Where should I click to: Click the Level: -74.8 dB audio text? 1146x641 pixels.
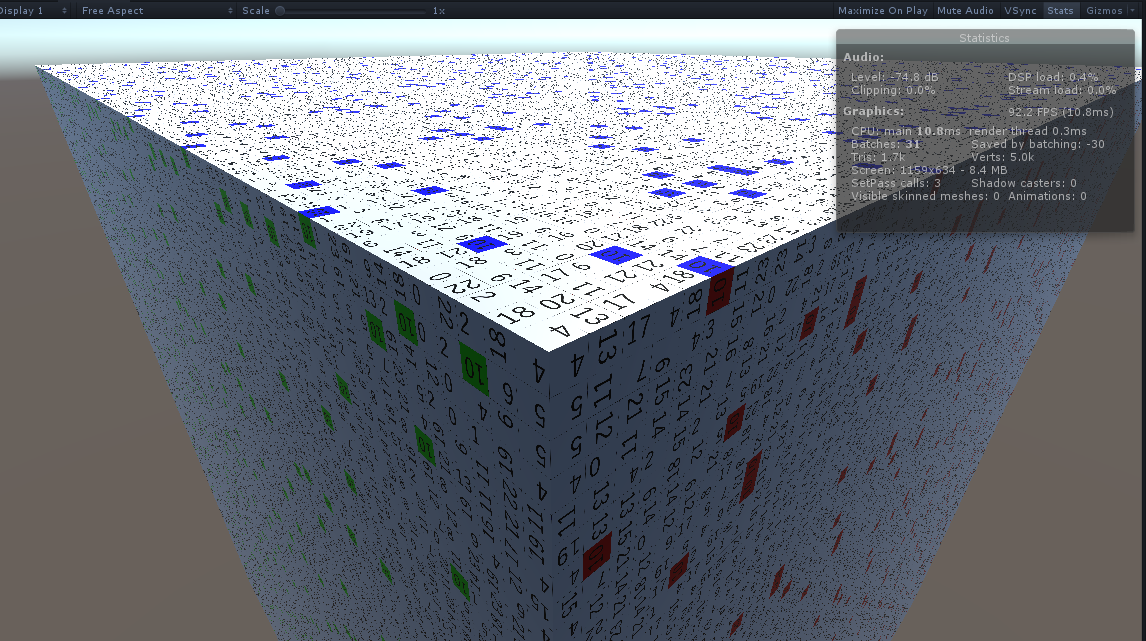click(x=894, y=77)
